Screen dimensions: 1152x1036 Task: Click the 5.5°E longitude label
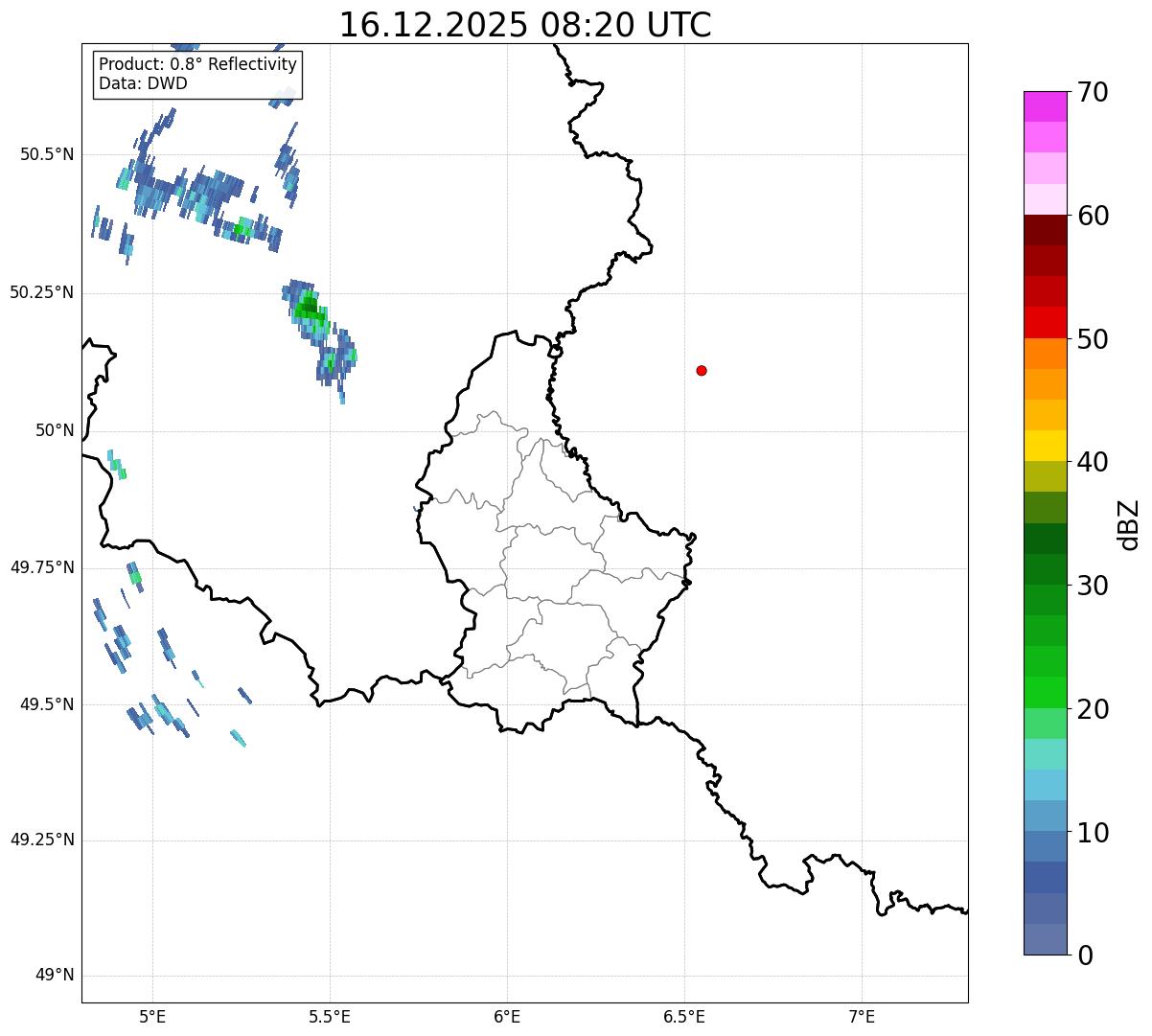tap(330, 1016)
